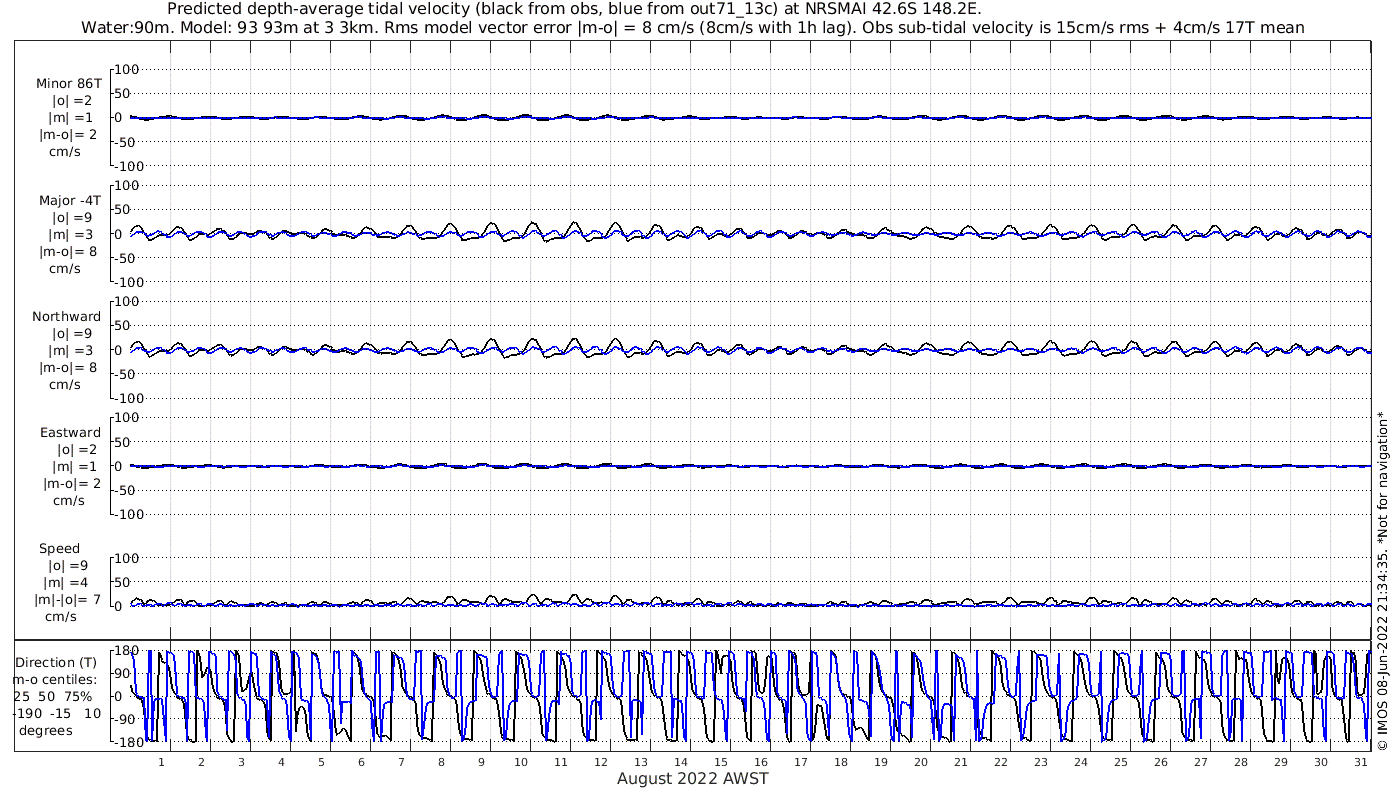Click day '15' on the date axis
The height and width of the screenshot is (800, 1400).
click(x=721, y=762)
